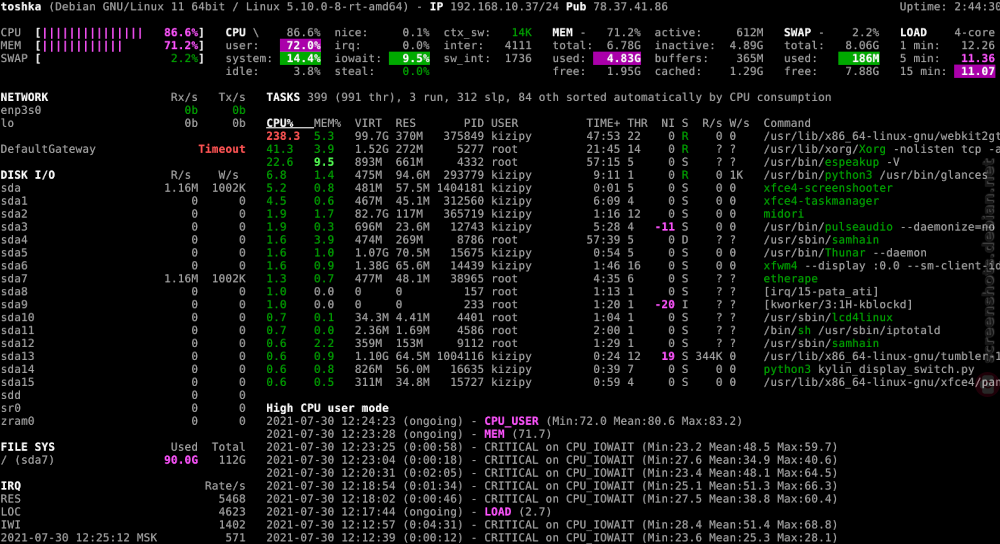Click the High CPU user mode heading
1000x544 pixels.
(x=327, y=408)
